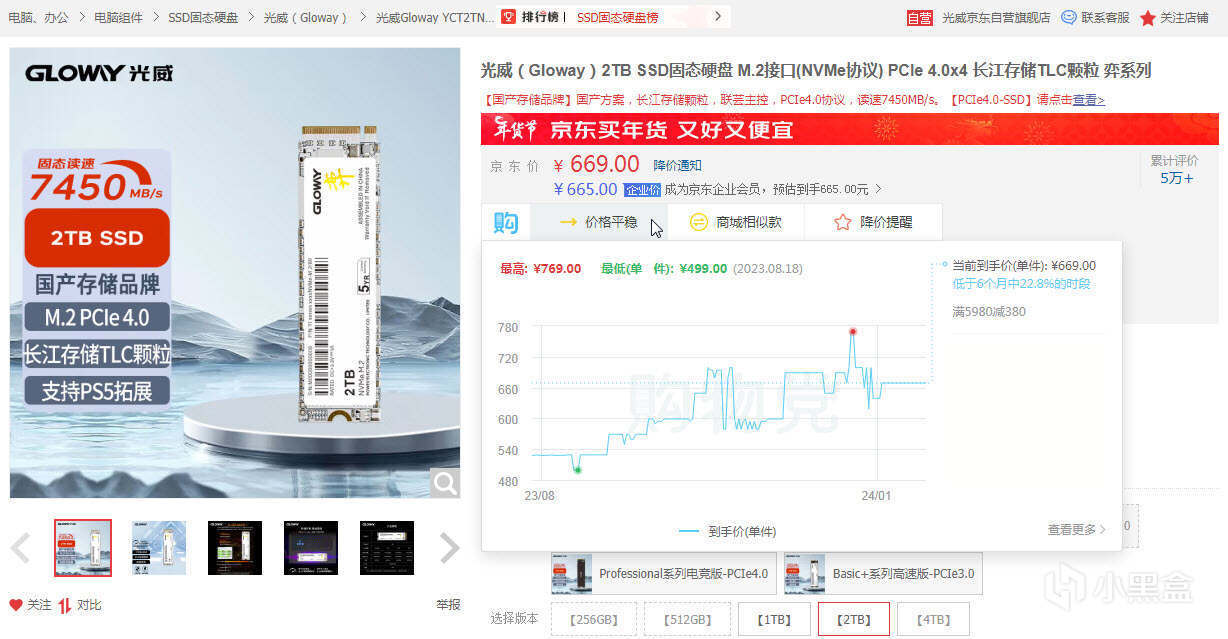
Task: Go to 电脑组件 breadcrumb
Action: [118, 17]
